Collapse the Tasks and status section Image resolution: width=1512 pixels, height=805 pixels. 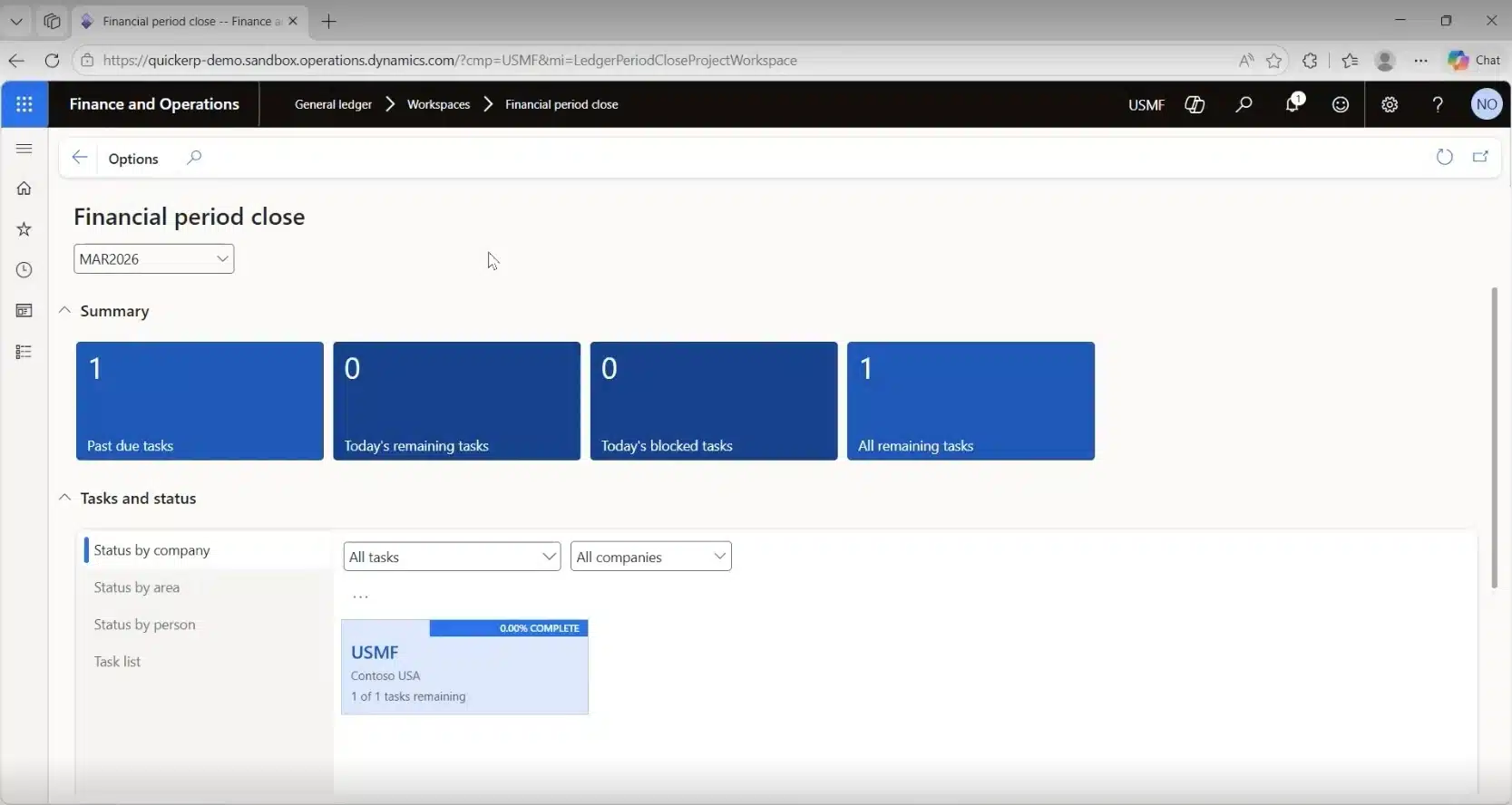pos(65,498)
